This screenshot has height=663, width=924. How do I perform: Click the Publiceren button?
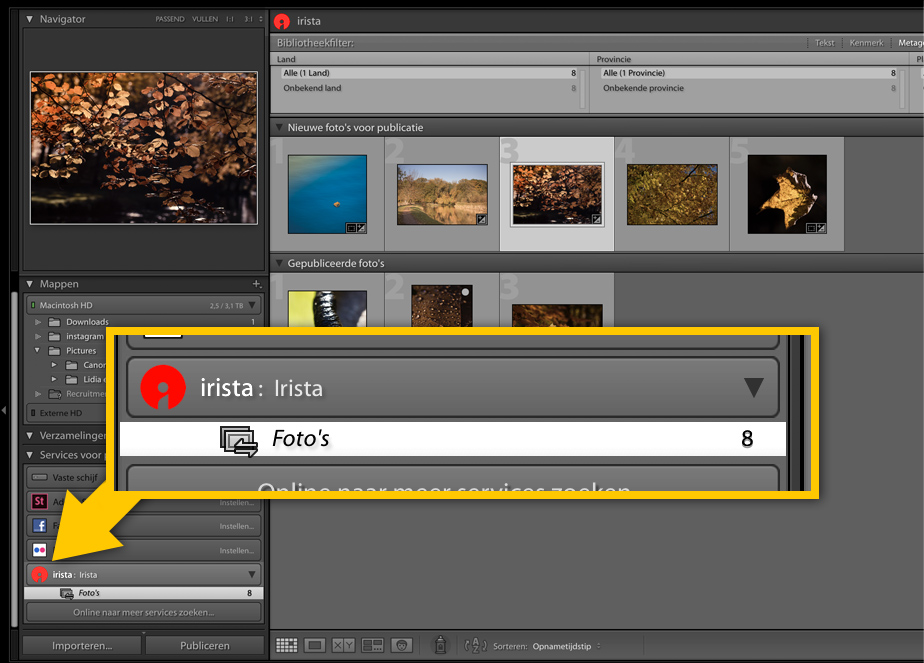(x=205, y=646)
